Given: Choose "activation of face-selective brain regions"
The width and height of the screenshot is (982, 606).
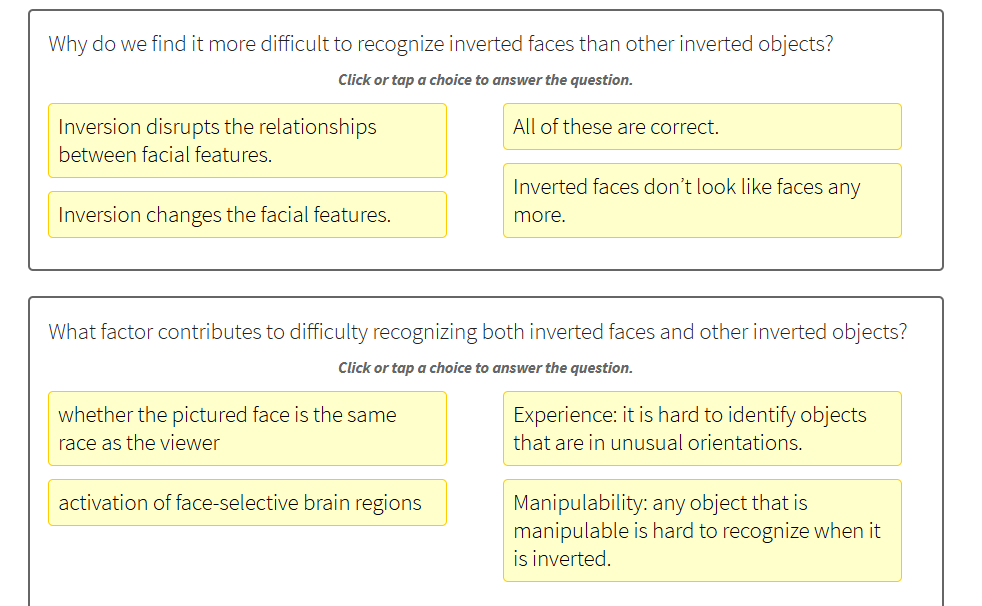Looking at the screenshot, I should click(247, 502).
